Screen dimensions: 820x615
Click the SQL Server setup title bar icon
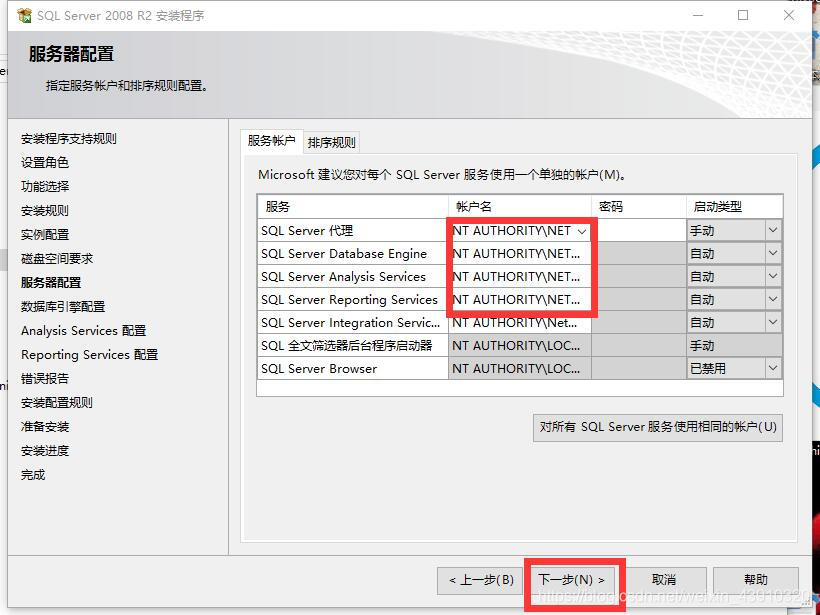pos(24,15)
